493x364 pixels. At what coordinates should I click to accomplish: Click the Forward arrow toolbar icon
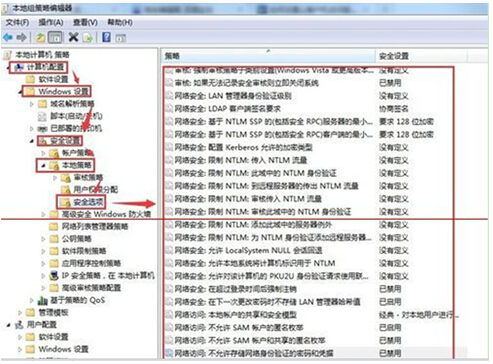coord(21,37)
